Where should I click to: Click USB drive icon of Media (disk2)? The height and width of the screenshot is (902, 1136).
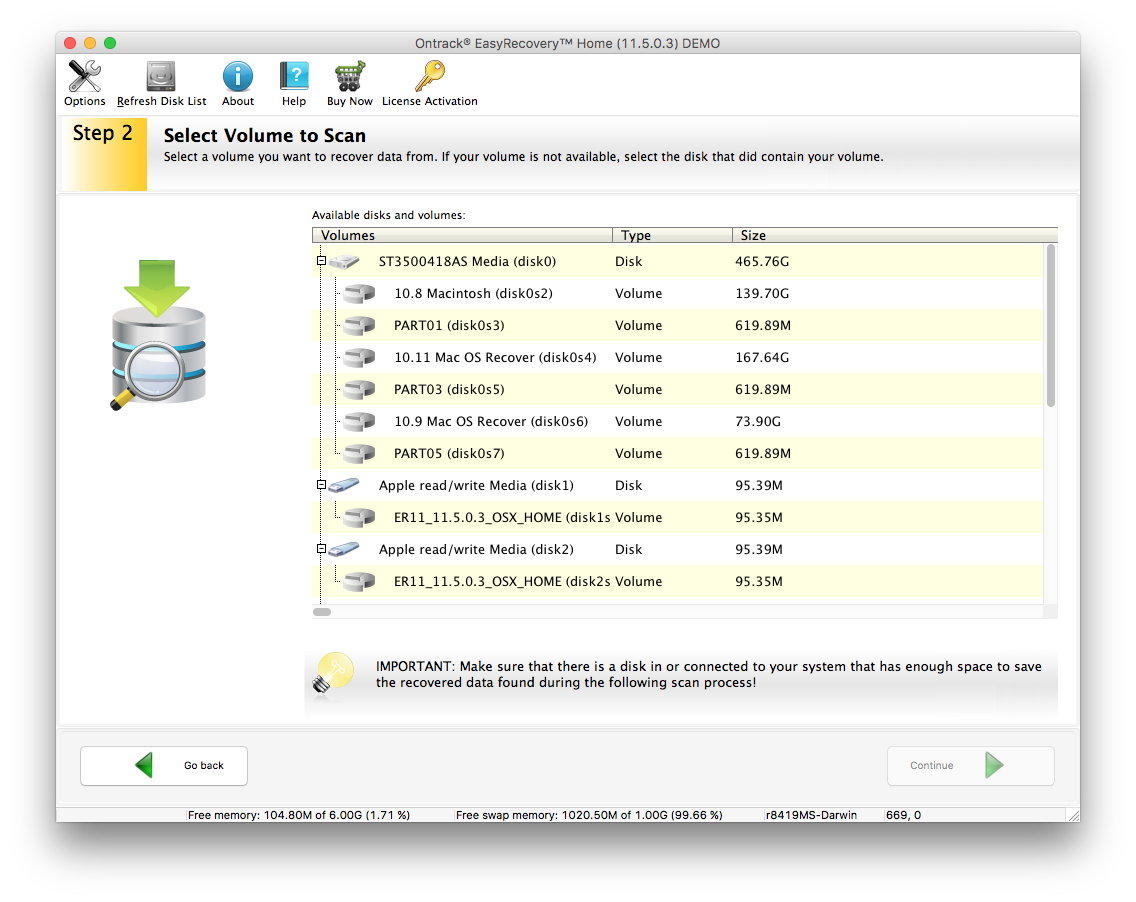(x=344, y=549)
